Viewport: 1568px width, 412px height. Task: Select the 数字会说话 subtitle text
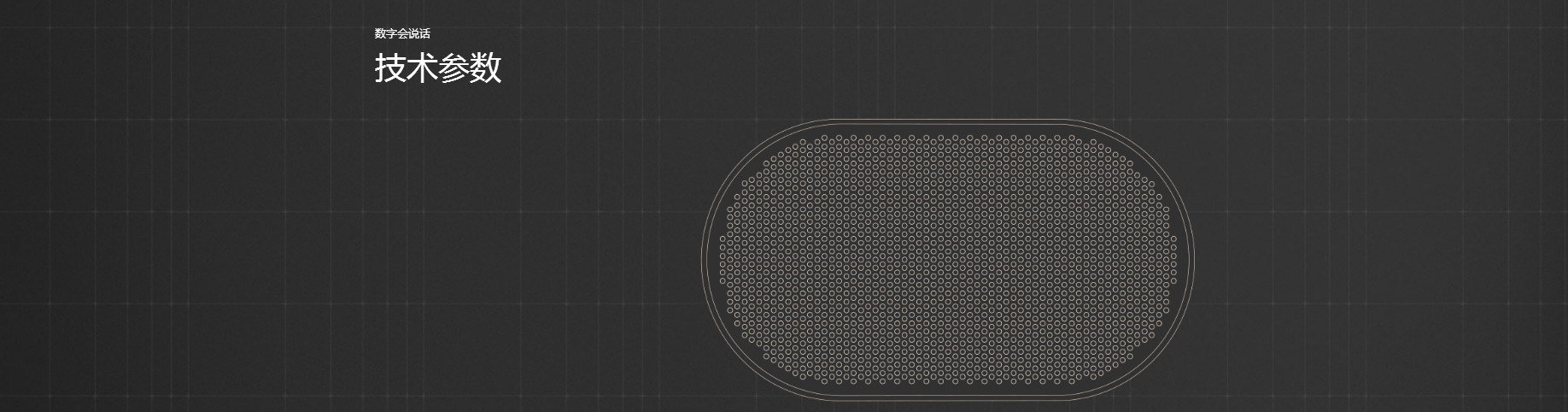coord(401,34)
